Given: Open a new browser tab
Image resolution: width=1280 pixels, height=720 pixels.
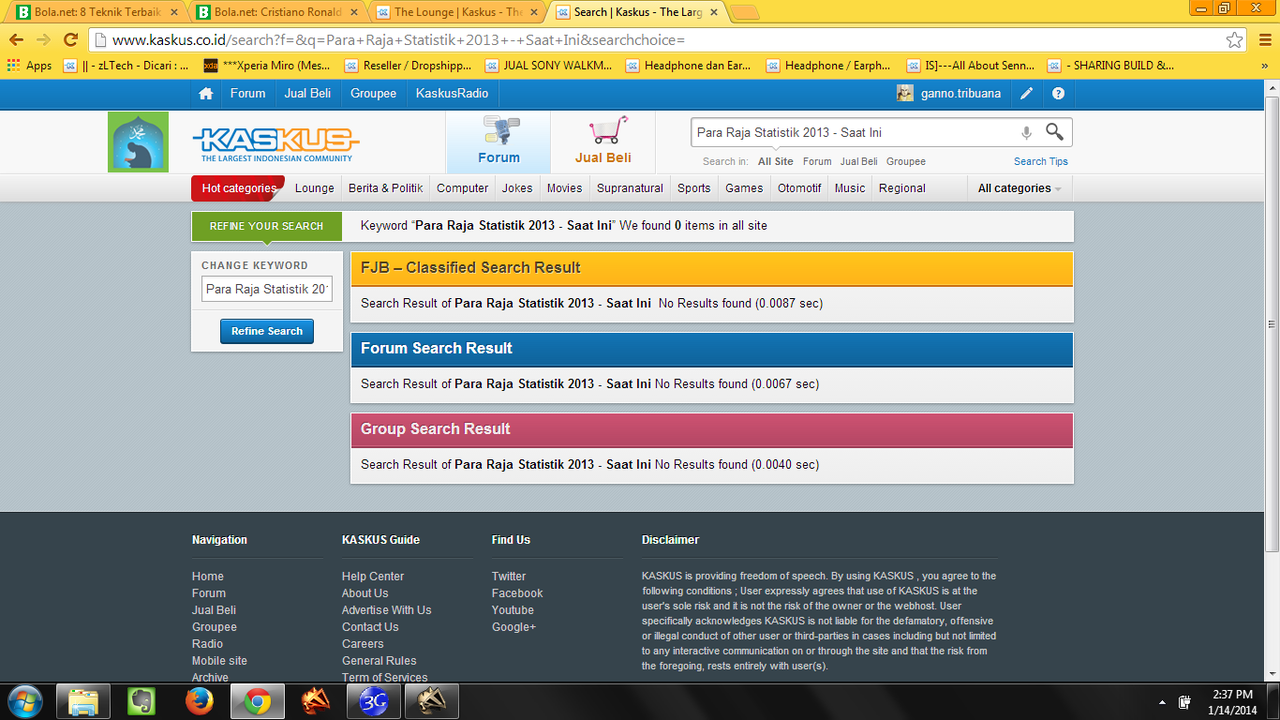Looking at the screenshot, I should tap(745, 12).
